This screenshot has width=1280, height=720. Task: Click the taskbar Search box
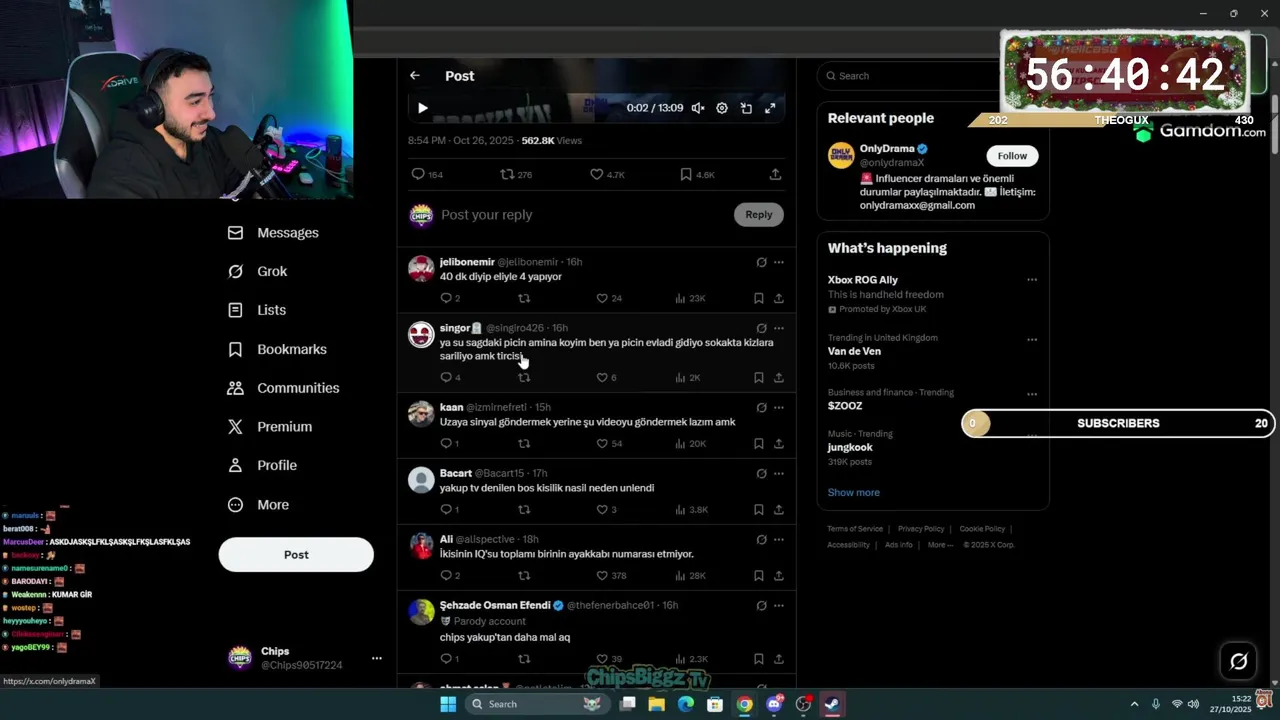pos(536,704)
